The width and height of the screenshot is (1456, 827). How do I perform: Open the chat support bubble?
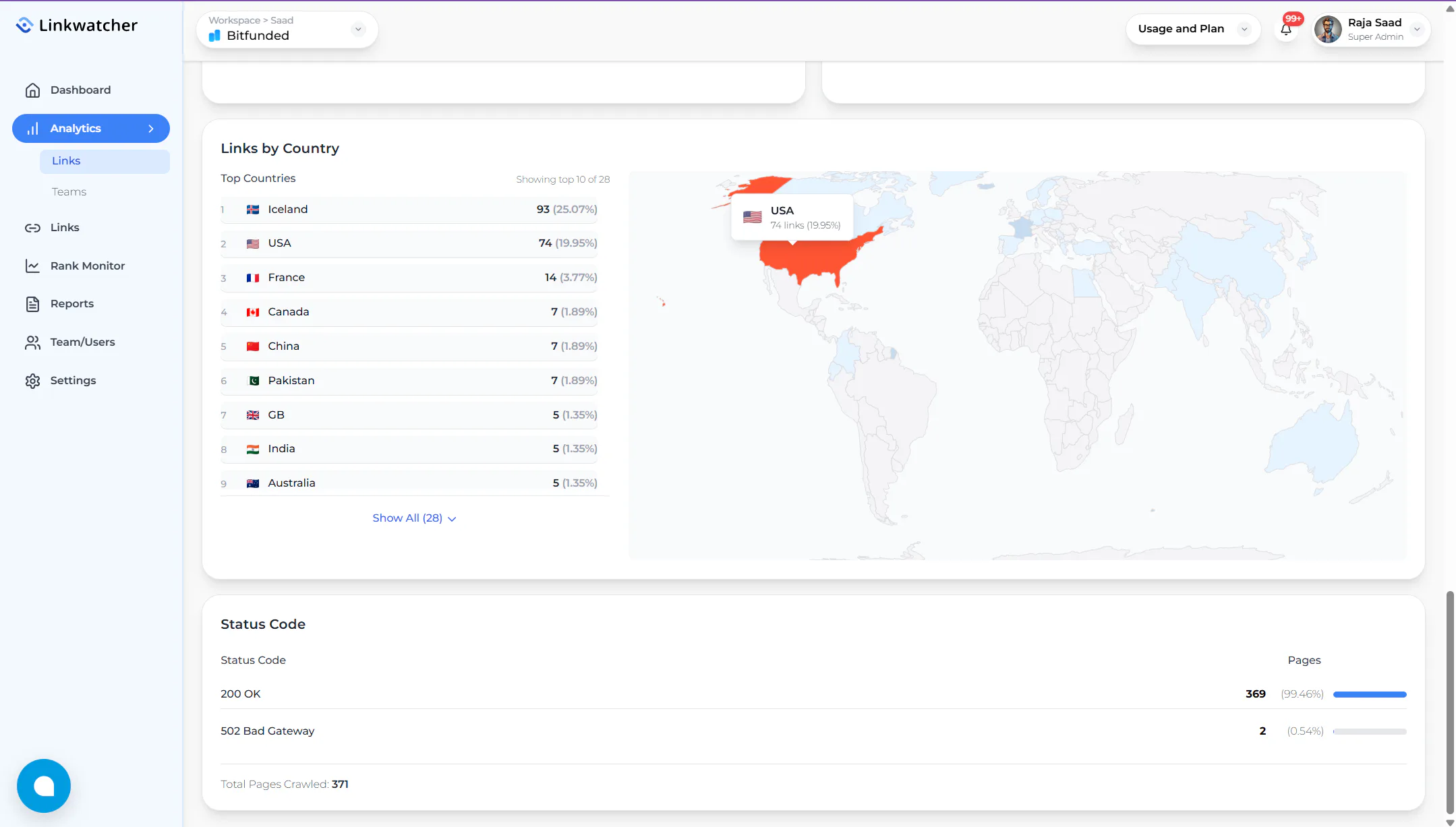44,786
